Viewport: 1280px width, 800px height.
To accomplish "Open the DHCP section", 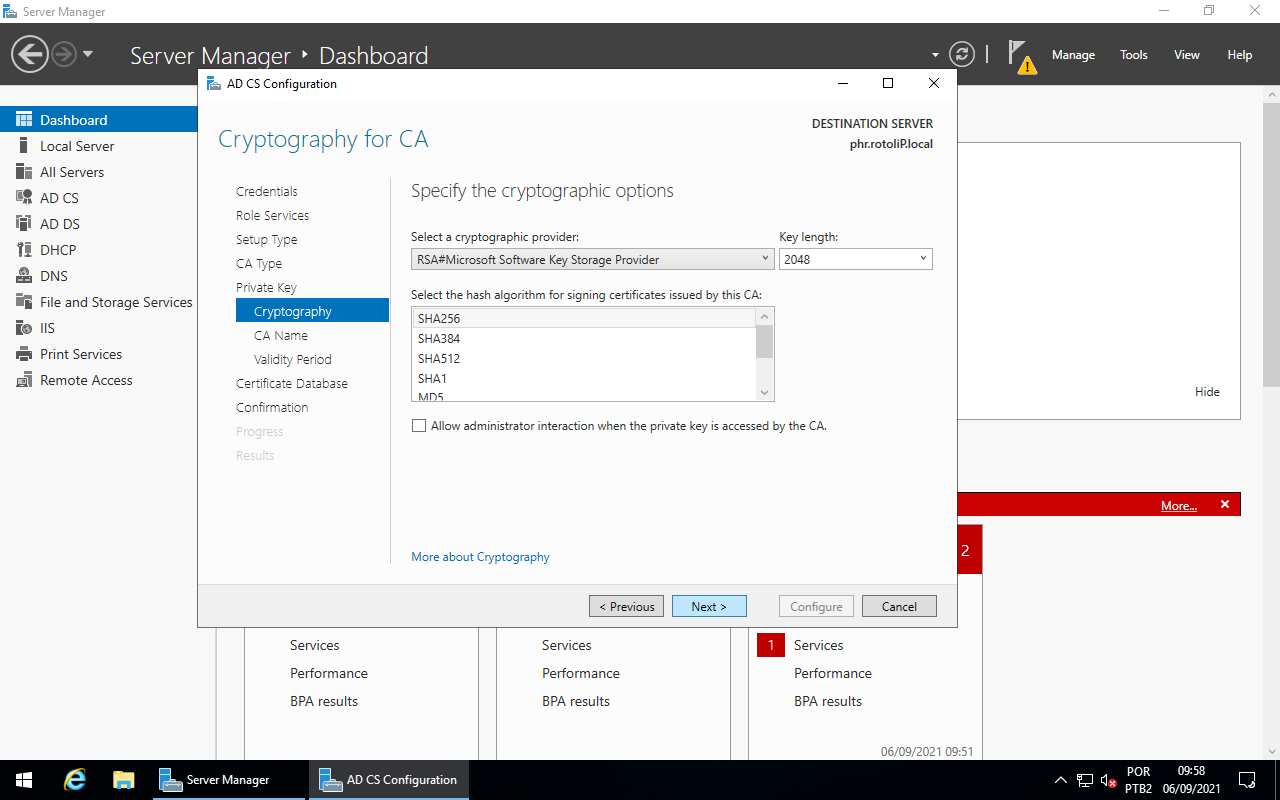I will tap(57, 249).
